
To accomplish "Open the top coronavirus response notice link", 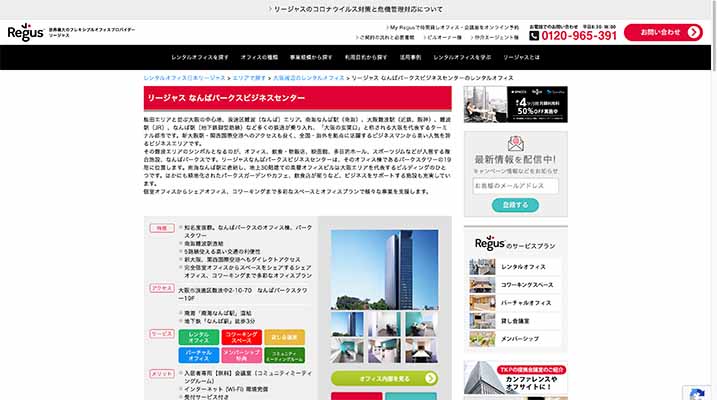I will point(356,9).
